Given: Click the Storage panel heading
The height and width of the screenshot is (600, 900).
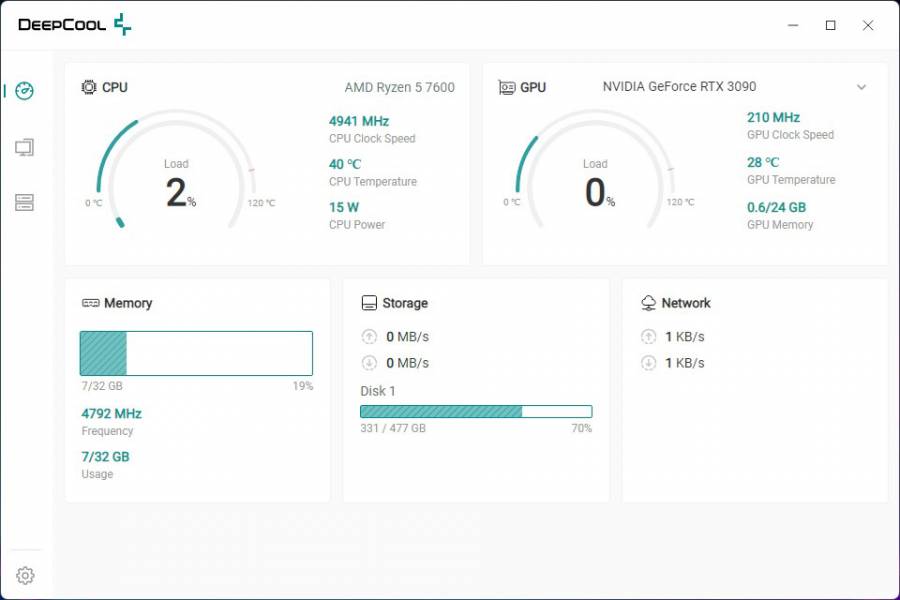Looking at the screenshot, I should pyautogui.click(x=405, y=303).
